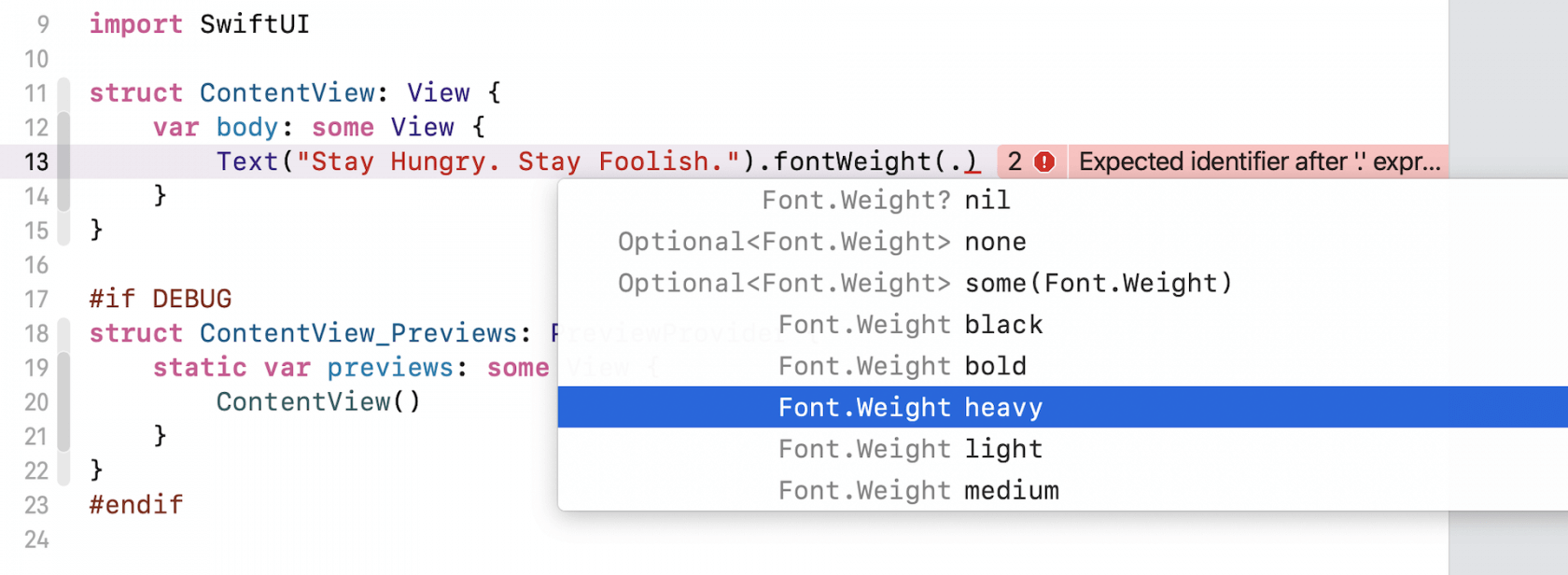1568x575 pixels.
Task: Click line number 11 in the gutter
Action: (35, 92)
